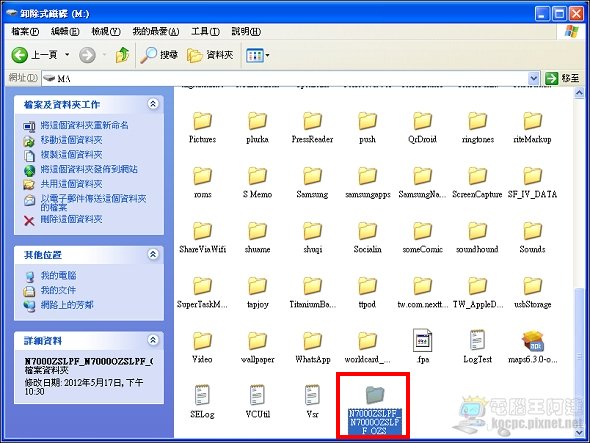Select the TitaniumBackup folder icon
Screen dimensions: 590x443
[312, 286]
